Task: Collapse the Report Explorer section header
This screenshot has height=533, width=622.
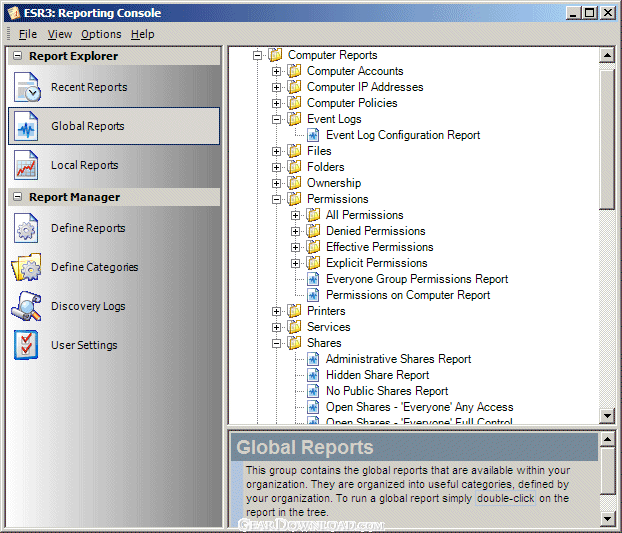Action: click(17, 56)
